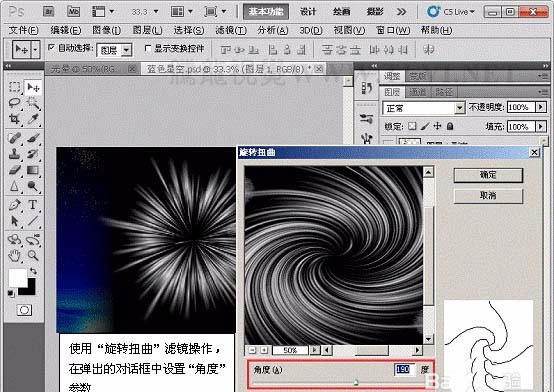Select the Eraser tool
This screenshot has height=392, width=554.
14,170
